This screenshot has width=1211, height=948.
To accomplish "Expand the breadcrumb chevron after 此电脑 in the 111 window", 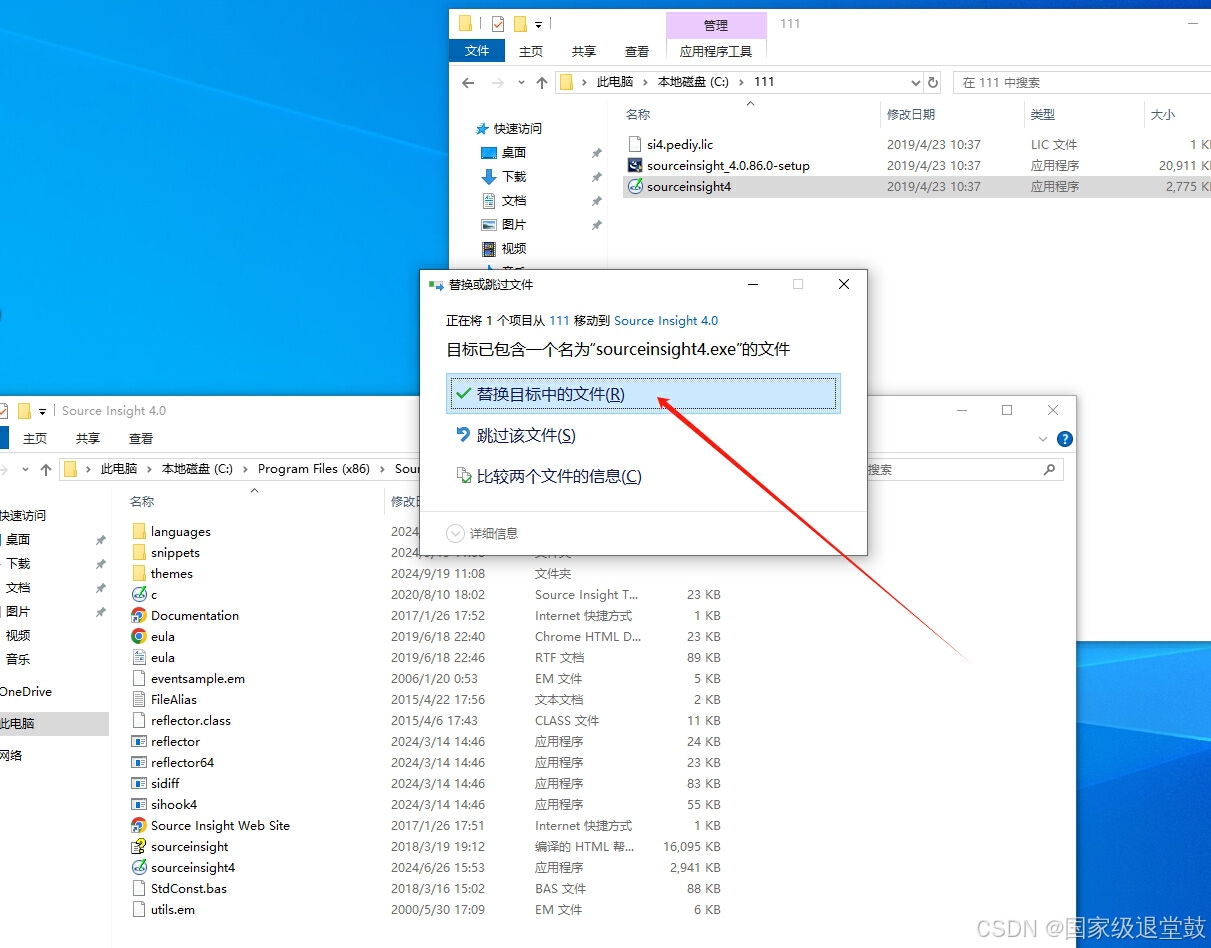I will pyautogui.click(x=645, y=82).
